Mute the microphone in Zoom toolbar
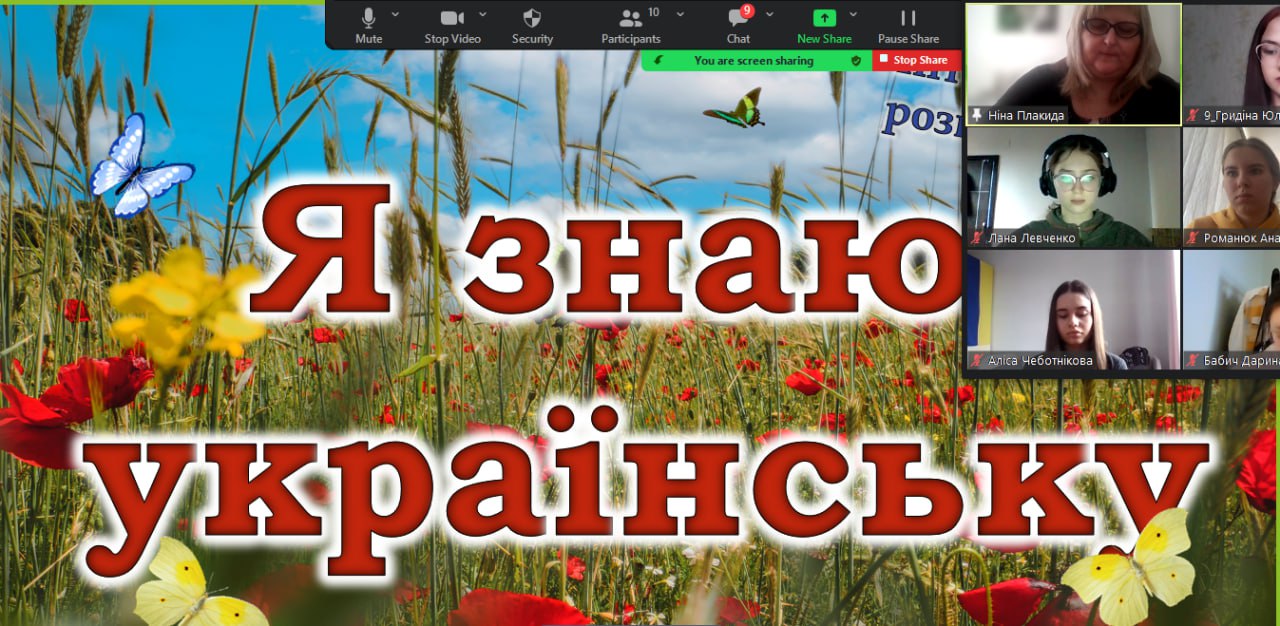 pos(368,24)
